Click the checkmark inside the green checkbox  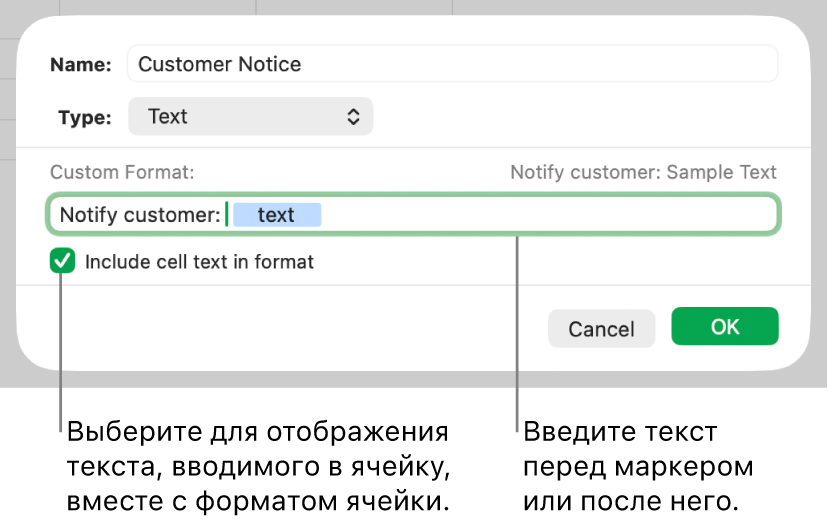[63, 262]
